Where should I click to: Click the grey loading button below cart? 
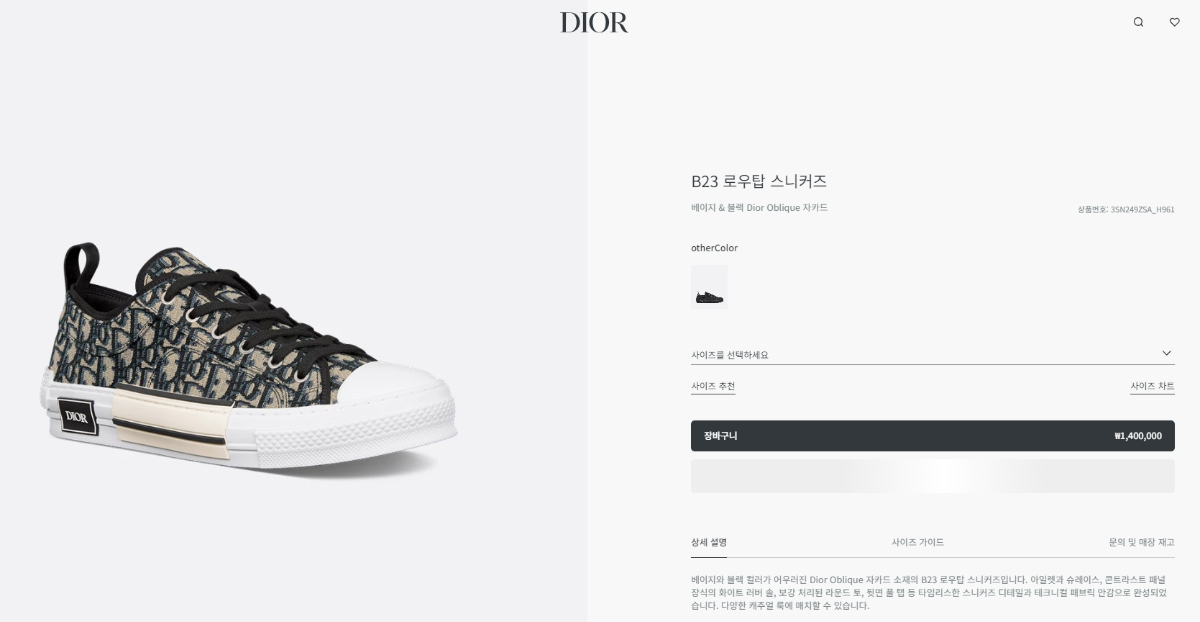(932, 476)
